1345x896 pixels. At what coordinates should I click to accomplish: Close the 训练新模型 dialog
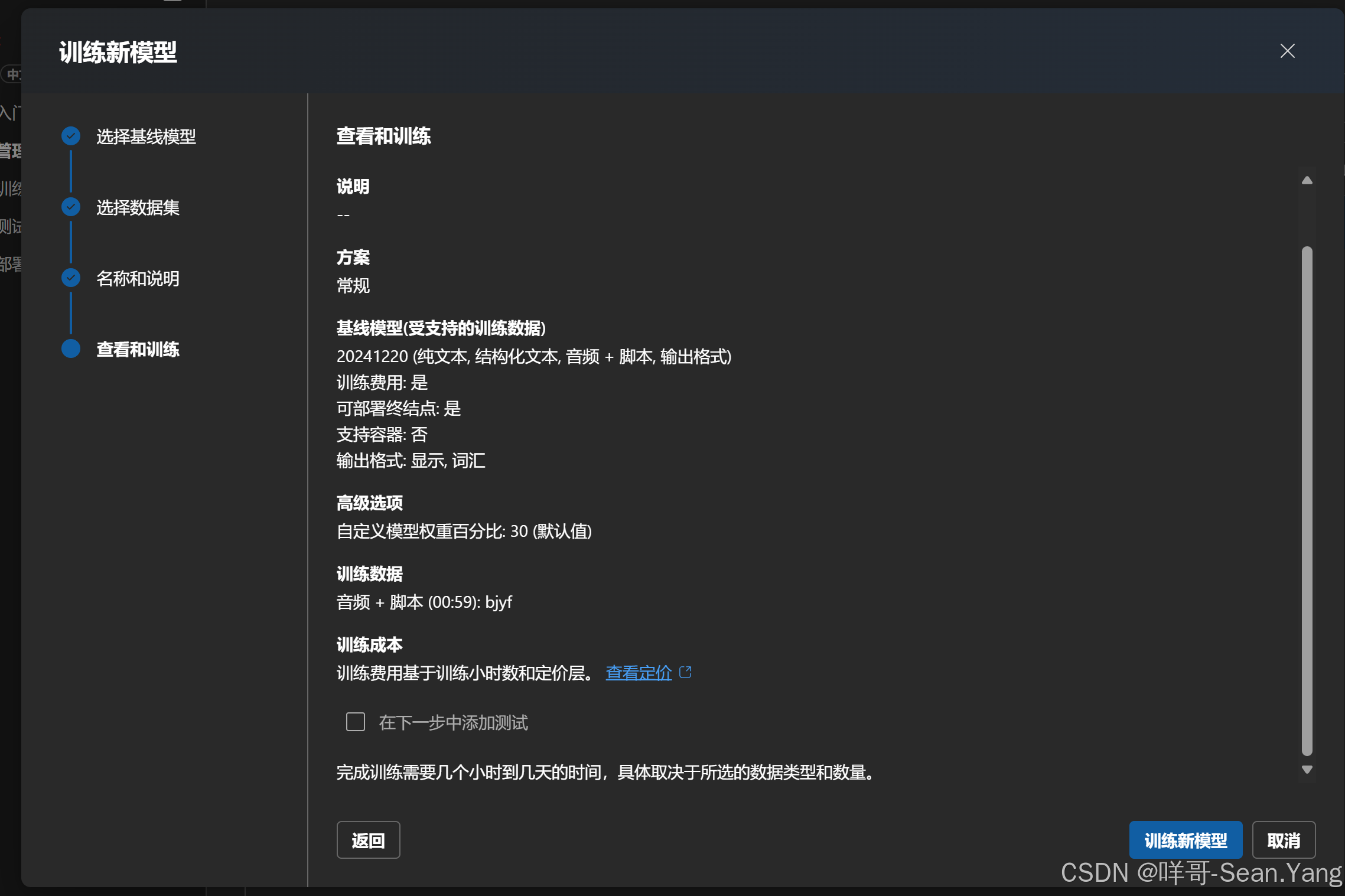coord(1288,51)
